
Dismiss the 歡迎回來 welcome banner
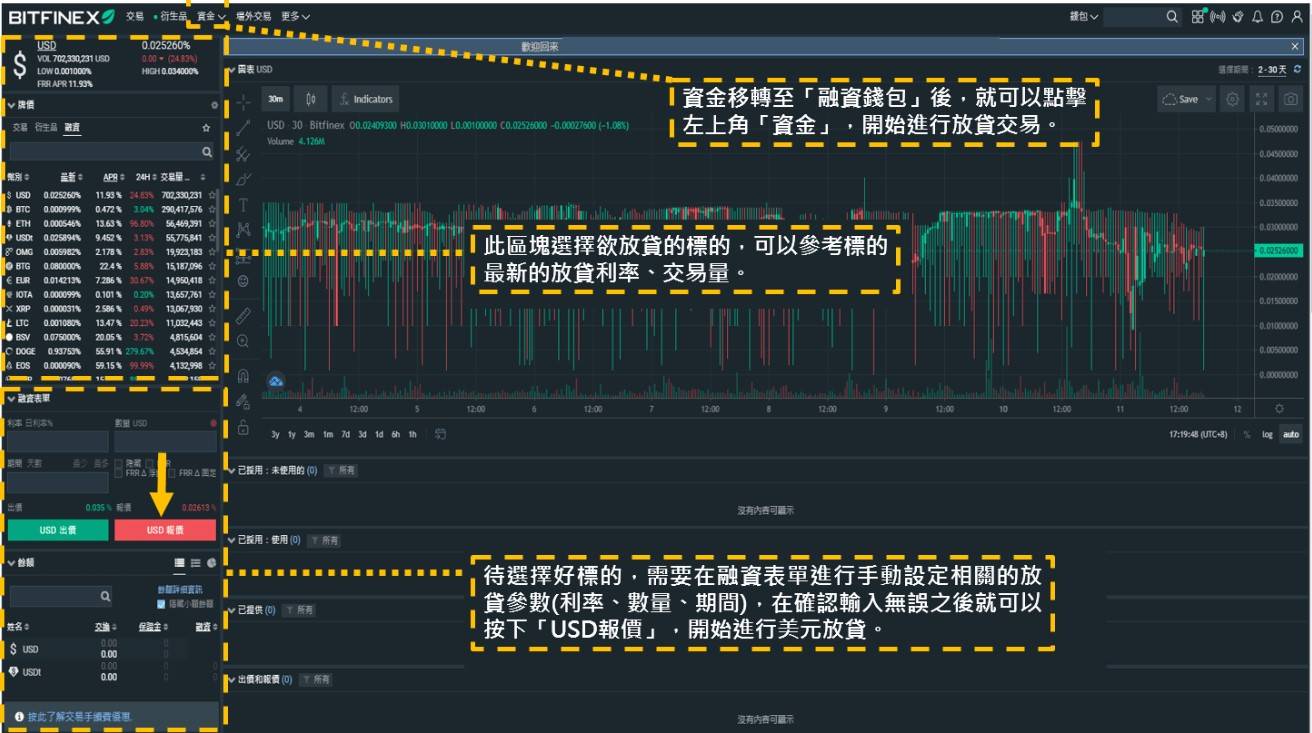pyautogui.click(x=1296, y=46)
